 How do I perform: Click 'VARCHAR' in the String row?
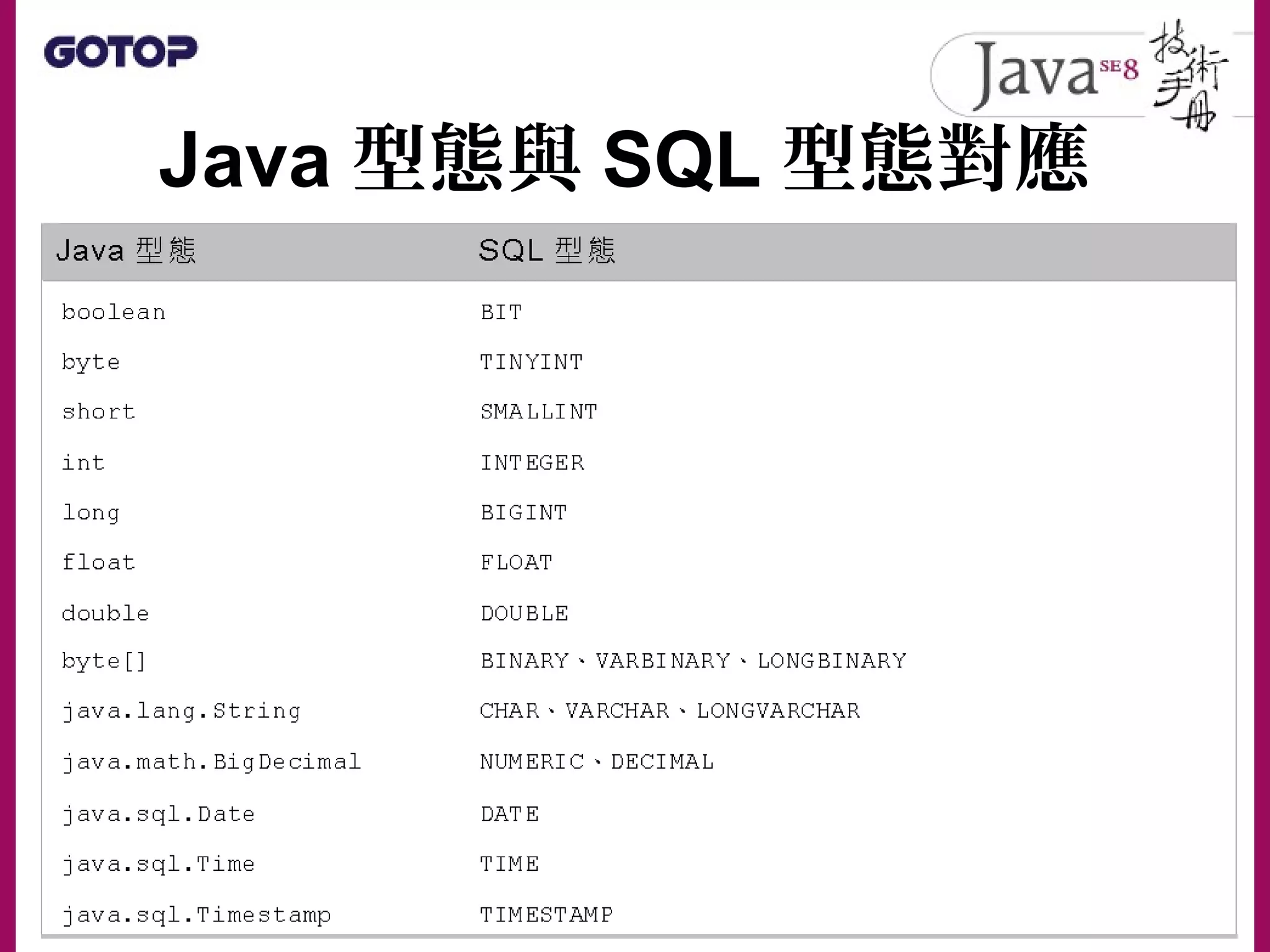[618, 710]
